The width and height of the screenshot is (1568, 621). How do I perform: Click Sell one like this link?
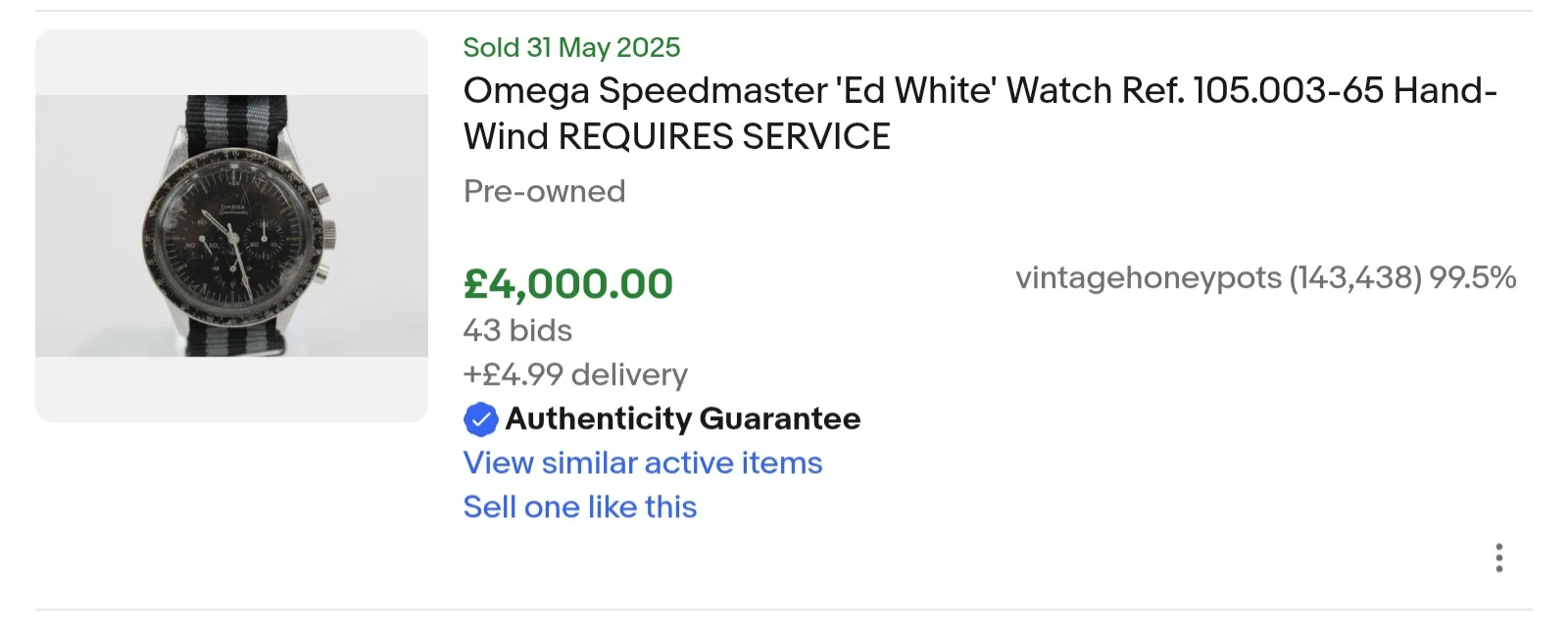click(x=579, y=506)
